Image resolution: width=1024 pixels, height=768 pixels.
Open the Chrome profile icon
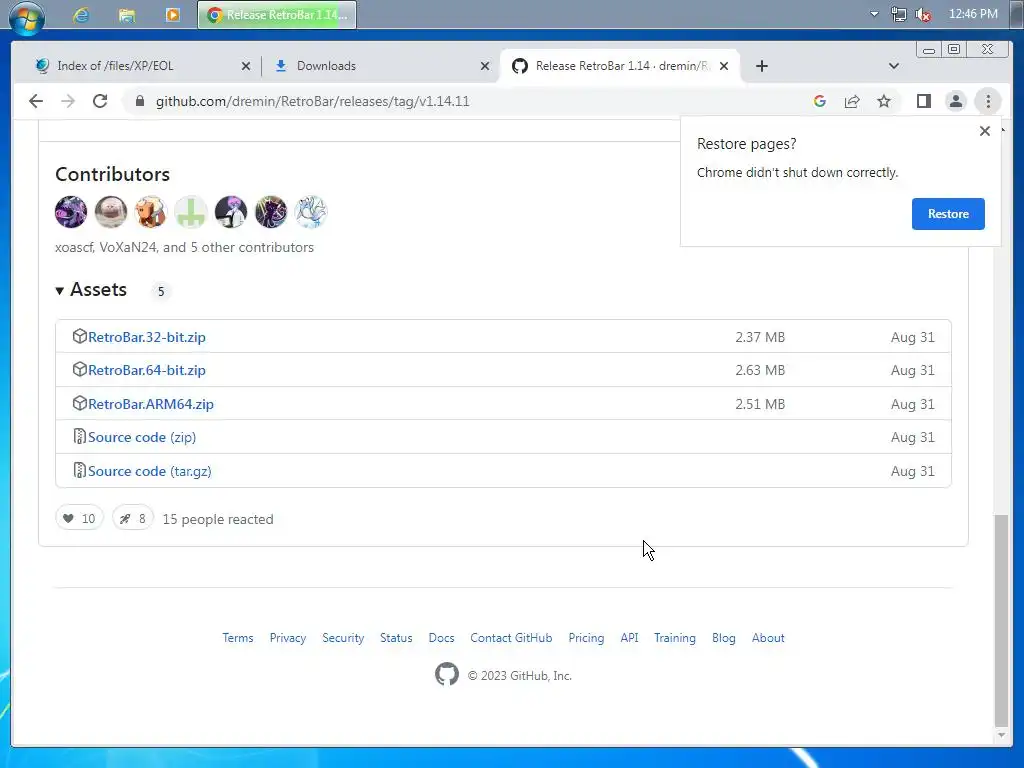point(955,101)
